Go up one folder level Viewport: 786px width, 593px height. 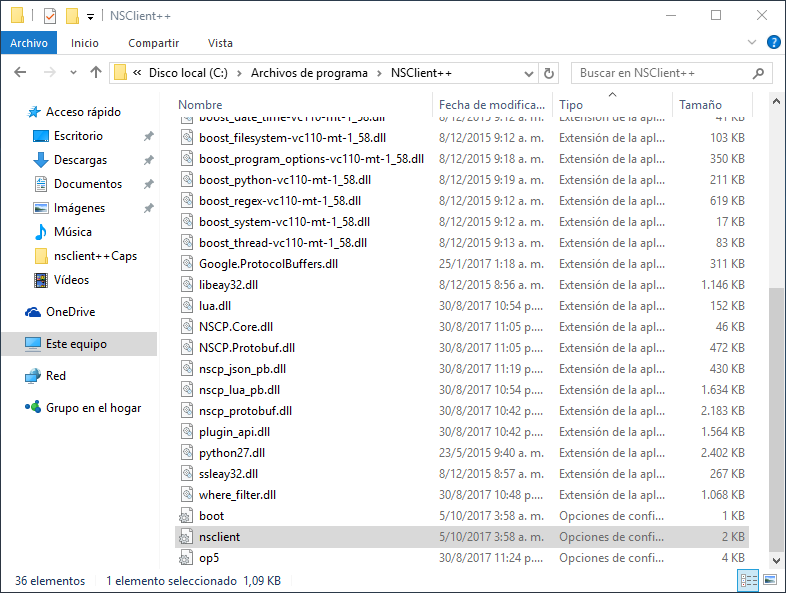(x=96, y=73)
